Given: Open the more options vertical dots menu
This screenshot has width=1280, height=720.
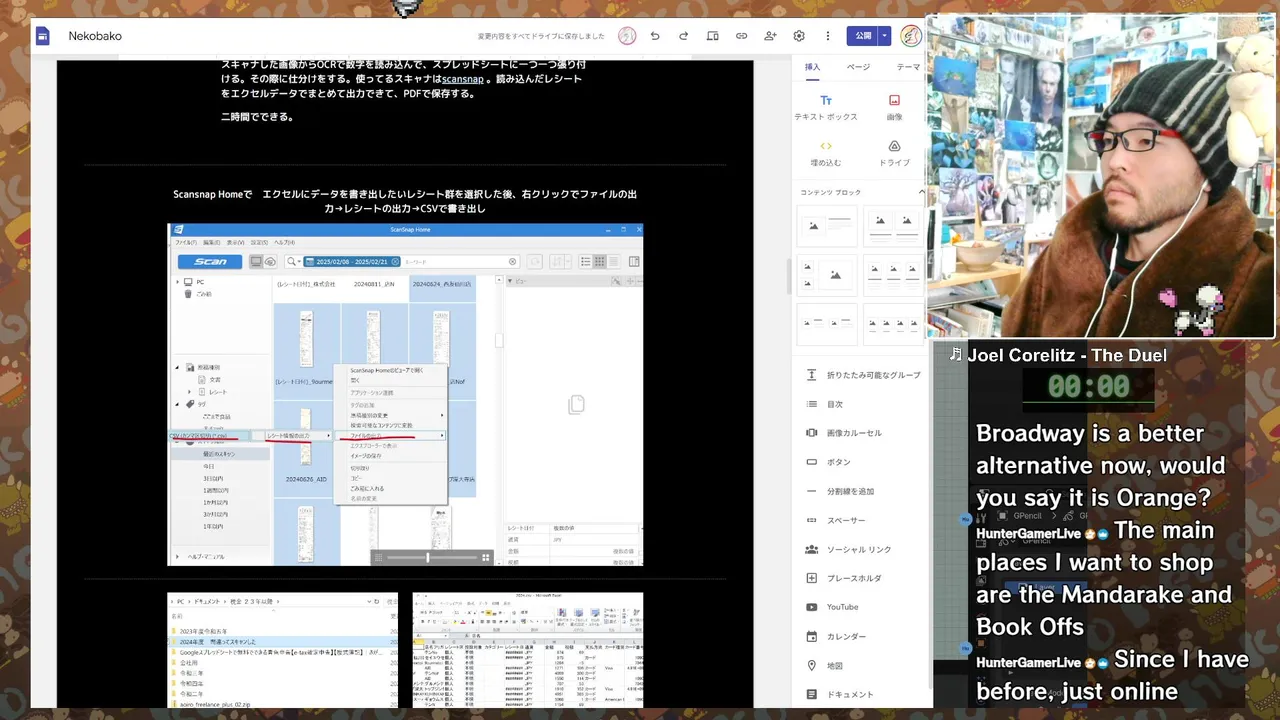Looking at the screenshot, I should [828, 36].
